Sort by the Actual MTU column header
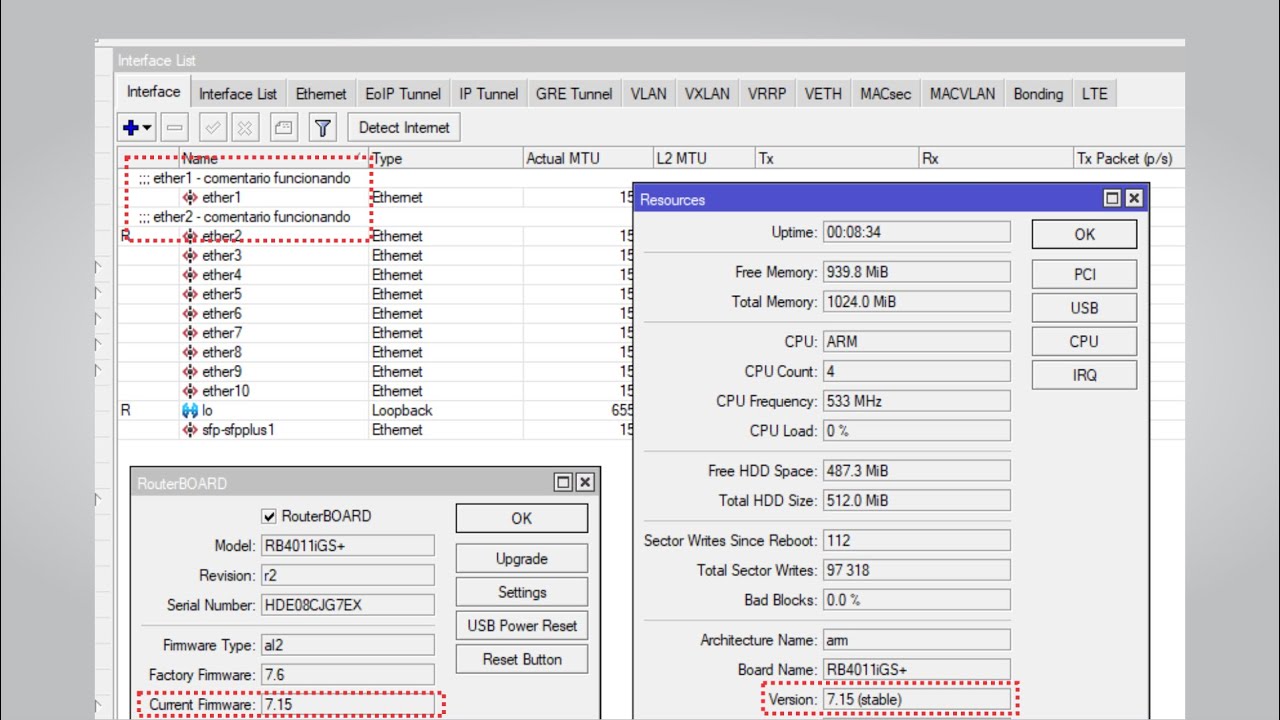 (x=588, y=159)
